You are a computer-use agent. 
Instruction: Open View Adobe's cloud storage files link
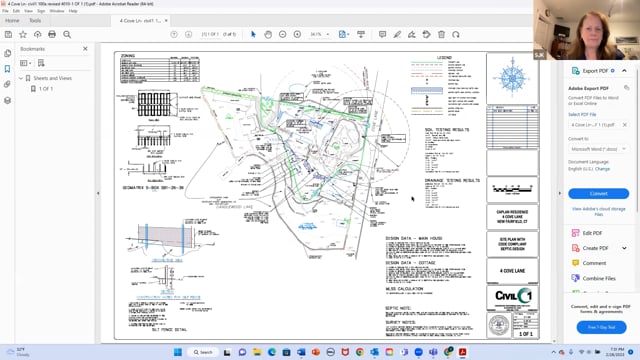click(598, 211)
